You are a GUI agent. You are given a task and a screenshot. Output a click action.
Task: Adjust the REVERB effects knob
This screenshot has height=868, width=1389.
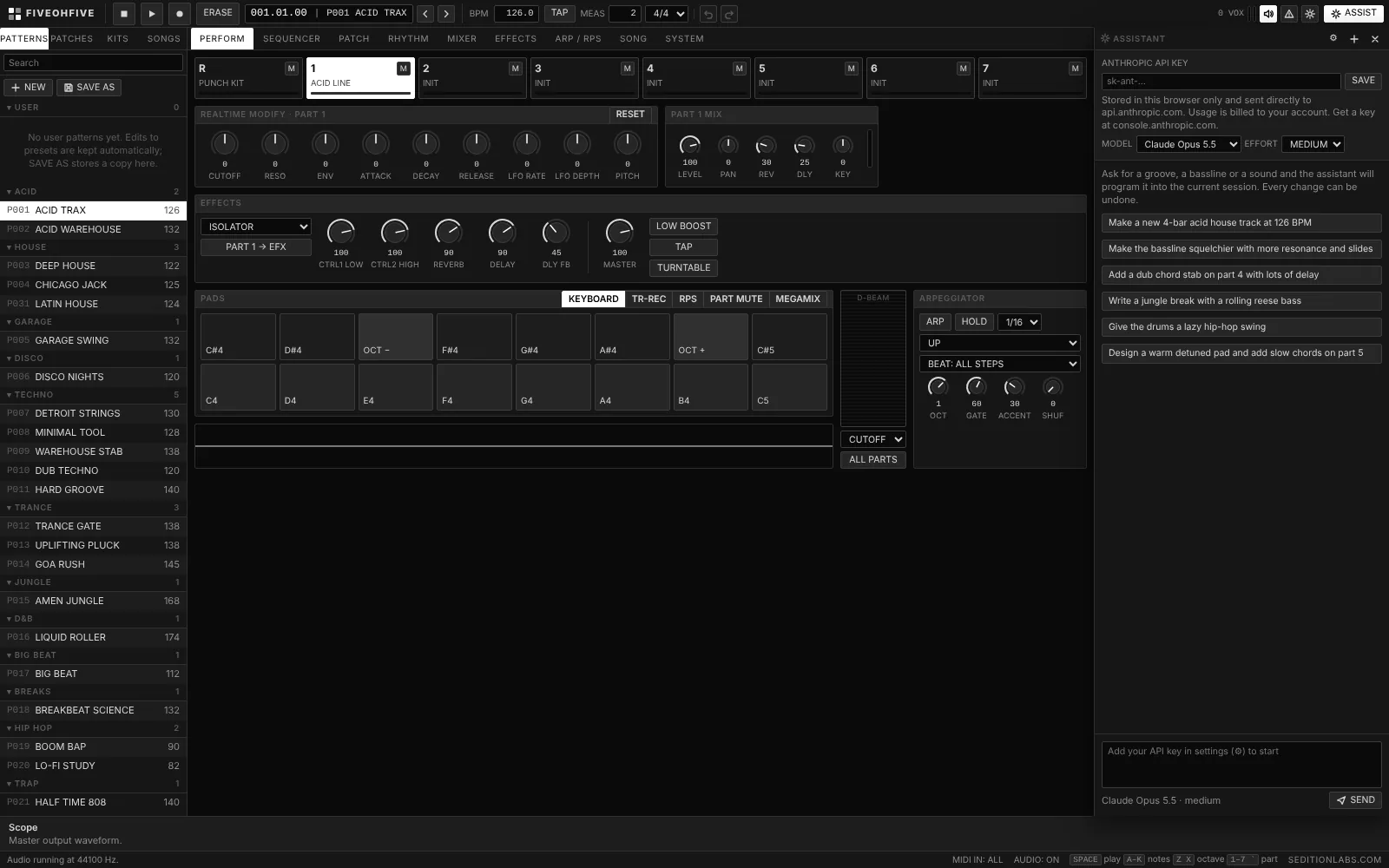(449, 232)
